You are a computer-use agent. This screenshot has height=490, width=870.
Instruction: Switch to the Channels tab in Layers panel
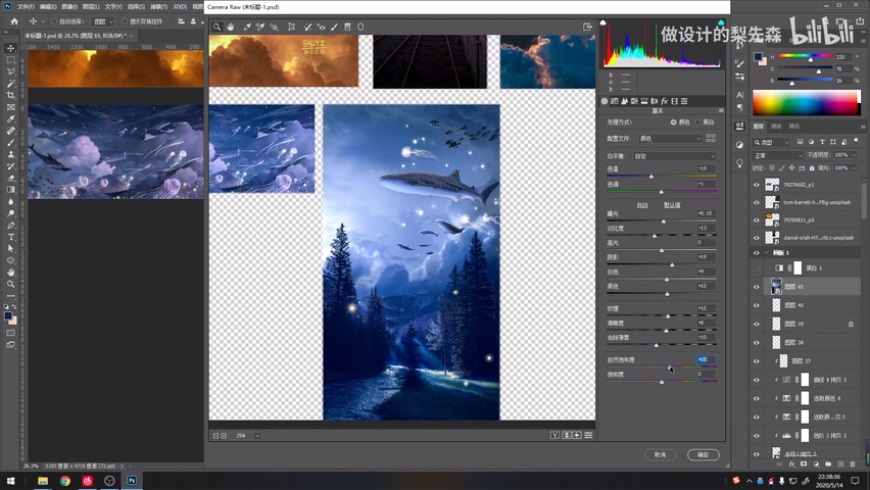tap(776, 127)
